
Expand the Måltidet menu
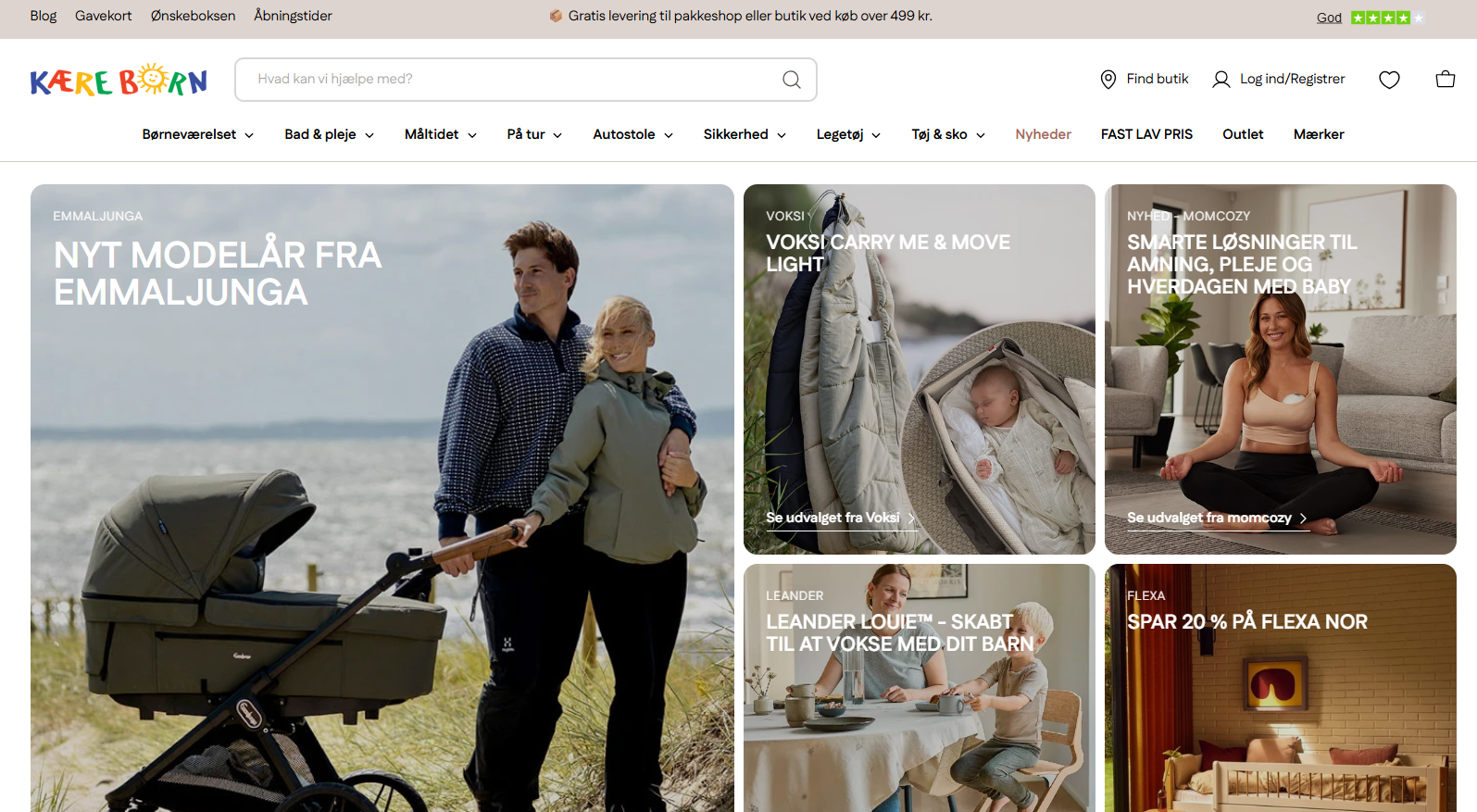[441, 134]
